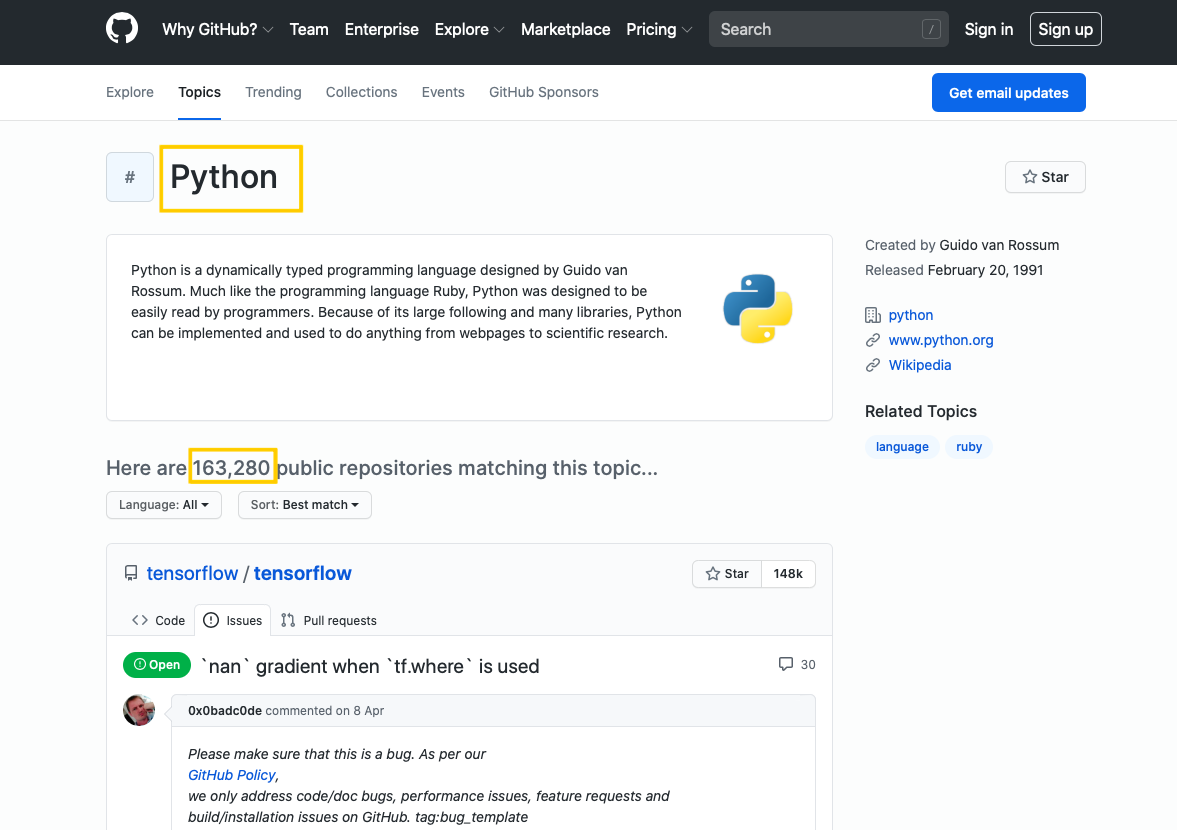
Task: Click the Python logo image
Action: click(757, 308)
